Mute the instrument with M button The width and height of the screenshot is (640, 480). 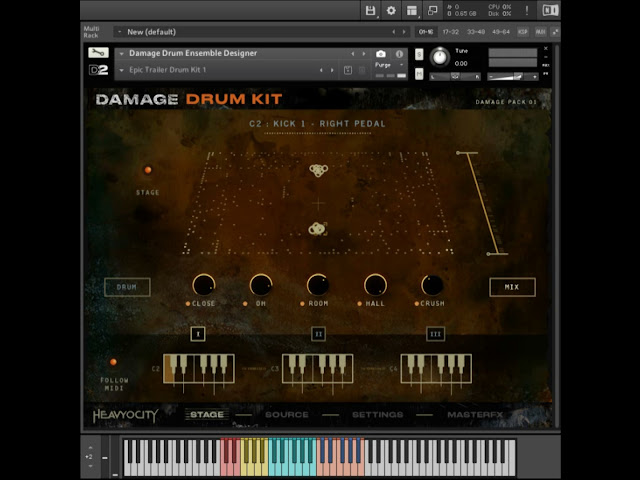click(x=419, y=74)
